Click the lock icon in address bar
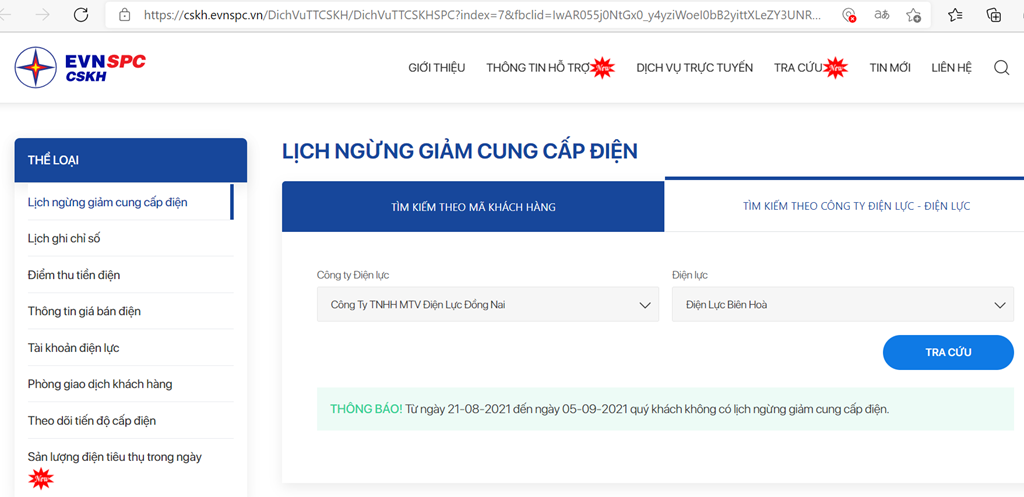This screenshot has width=1024, height=497. [x=125, y=14]
